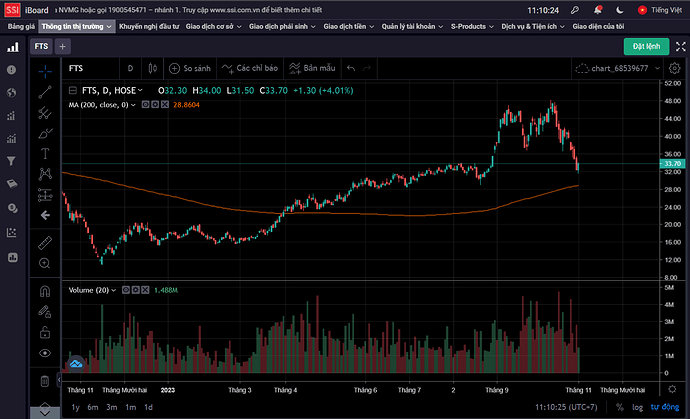The height and width of the screenshot is (419, 690).
Task: Activate the Ruler measure tool
Action: coord(45,243)
